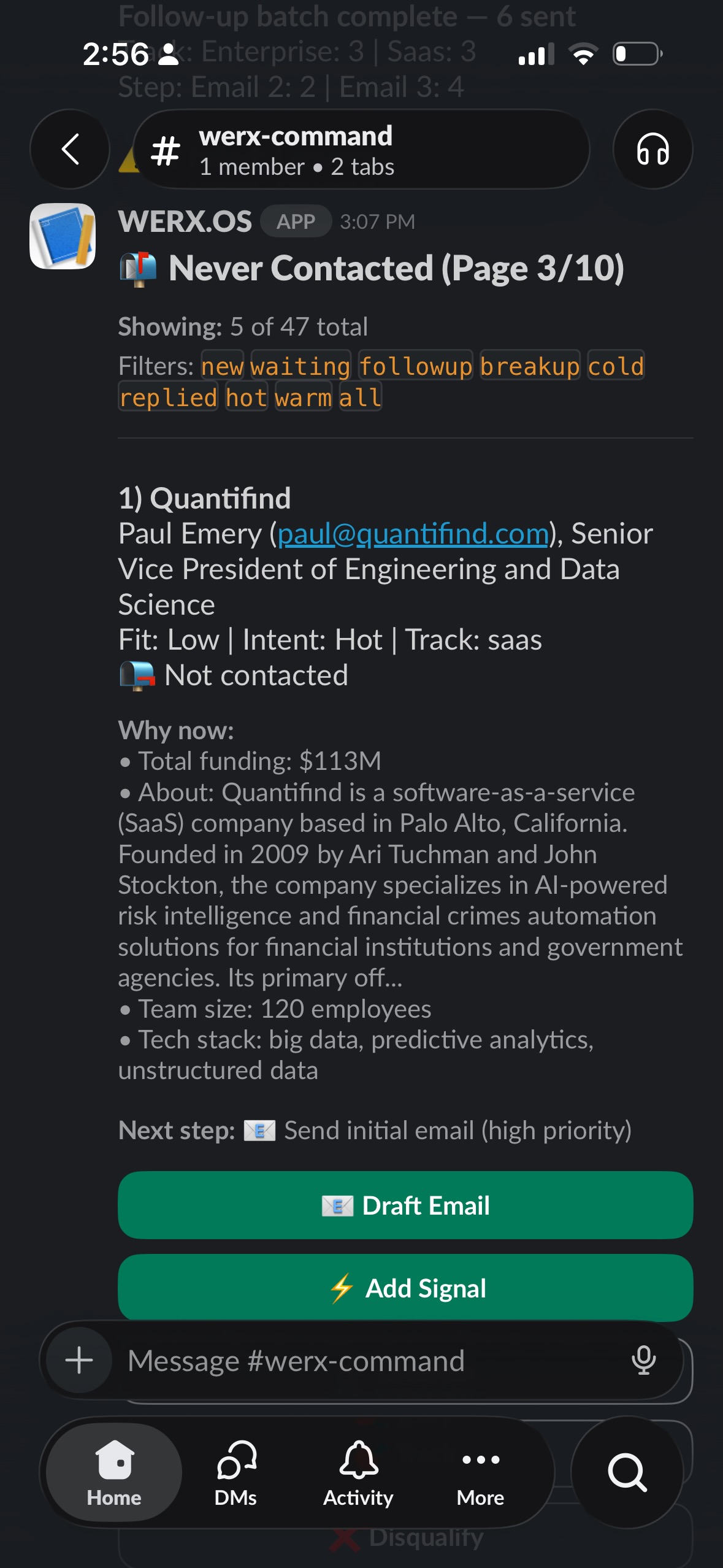Open the search magnifier button
The width and height of the screenshot is (723, 1568).
627,1472
